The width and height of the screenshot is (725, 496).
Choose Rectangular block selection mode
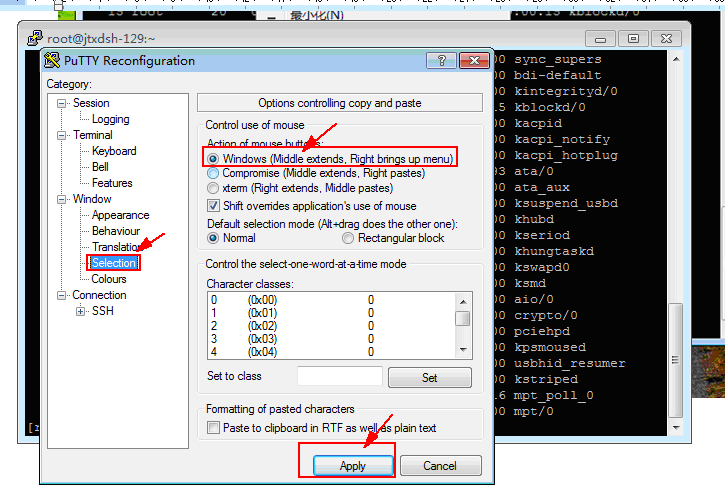click(348, 238)
